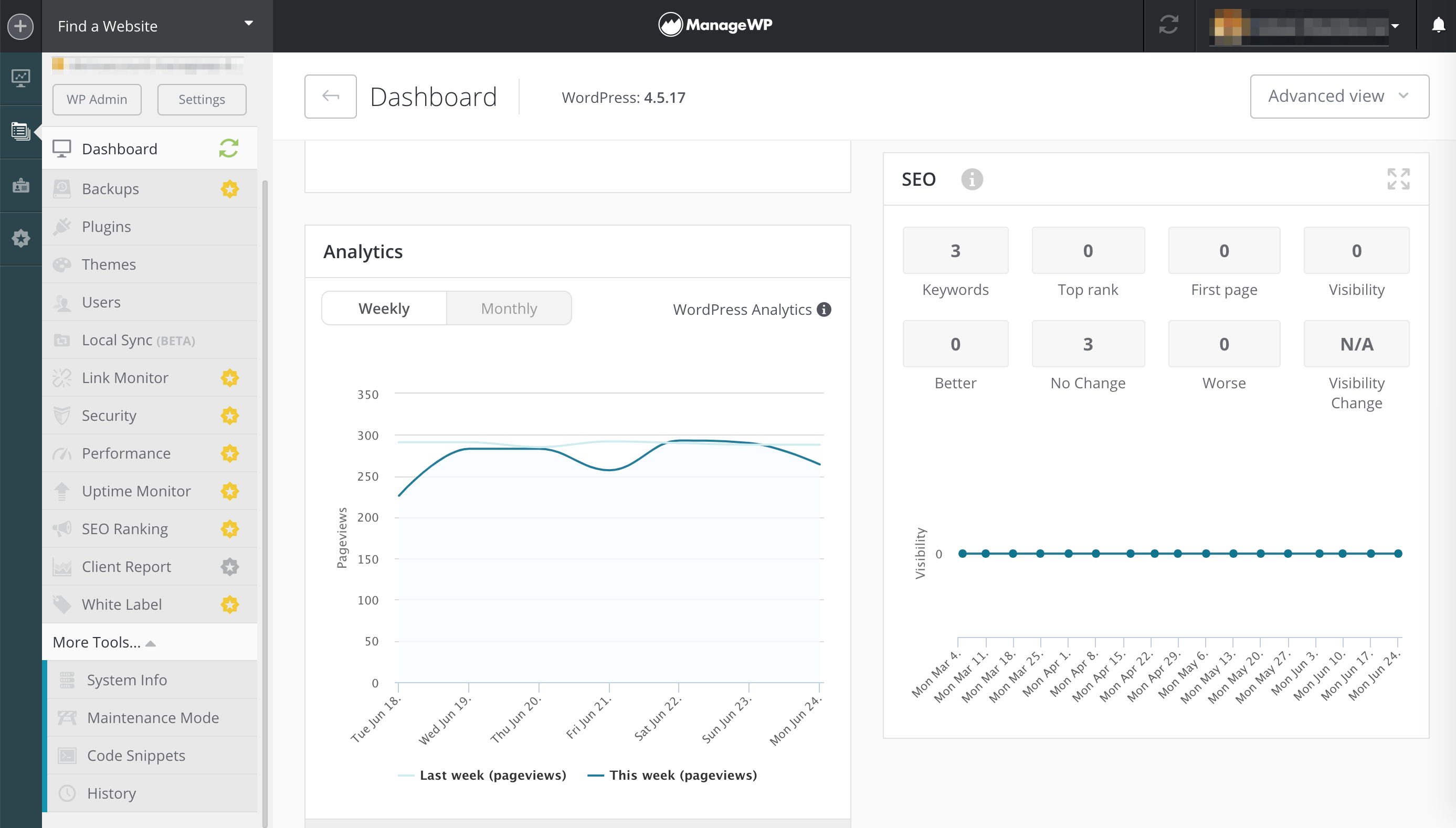Image resolution: width=1456 pixels, height=828 pixels.
Task: Click the Backups premium star badge
Action: pos(230,189)
